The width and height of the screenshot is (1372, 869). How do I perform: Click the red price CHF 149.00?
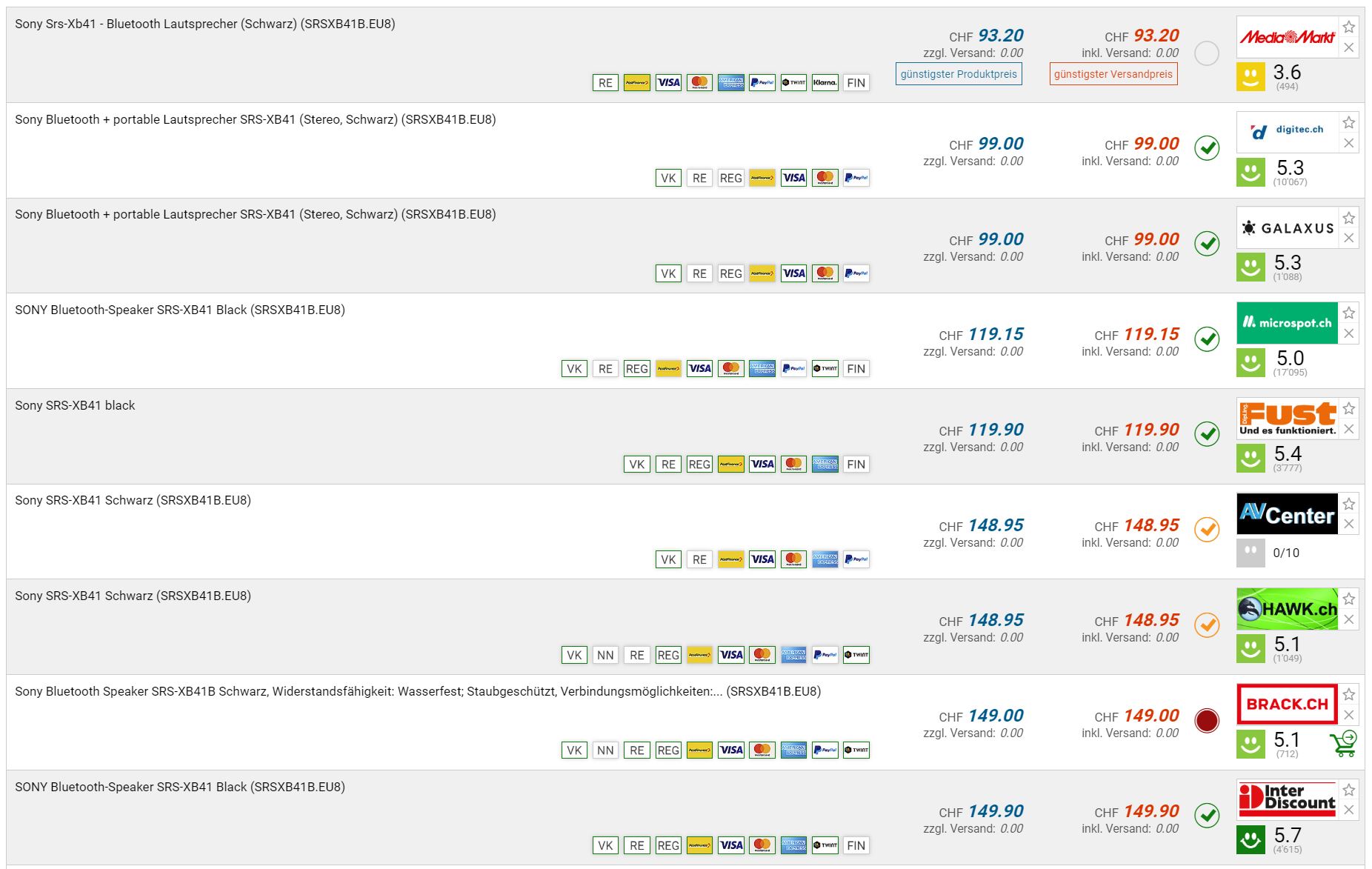[1136, 716]
